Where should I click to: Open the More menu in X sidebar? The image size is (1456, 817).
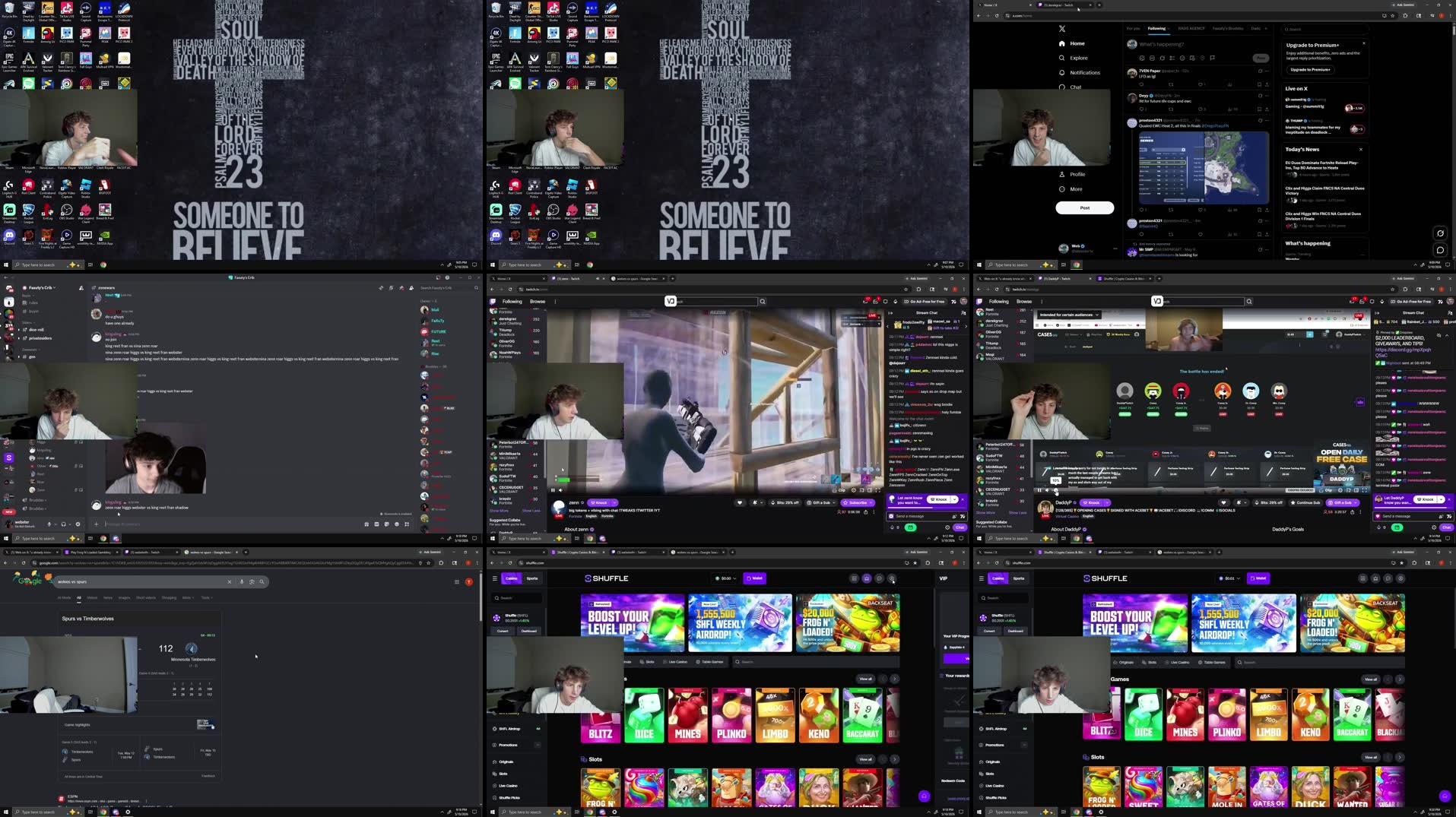(x=1071, y=188)
